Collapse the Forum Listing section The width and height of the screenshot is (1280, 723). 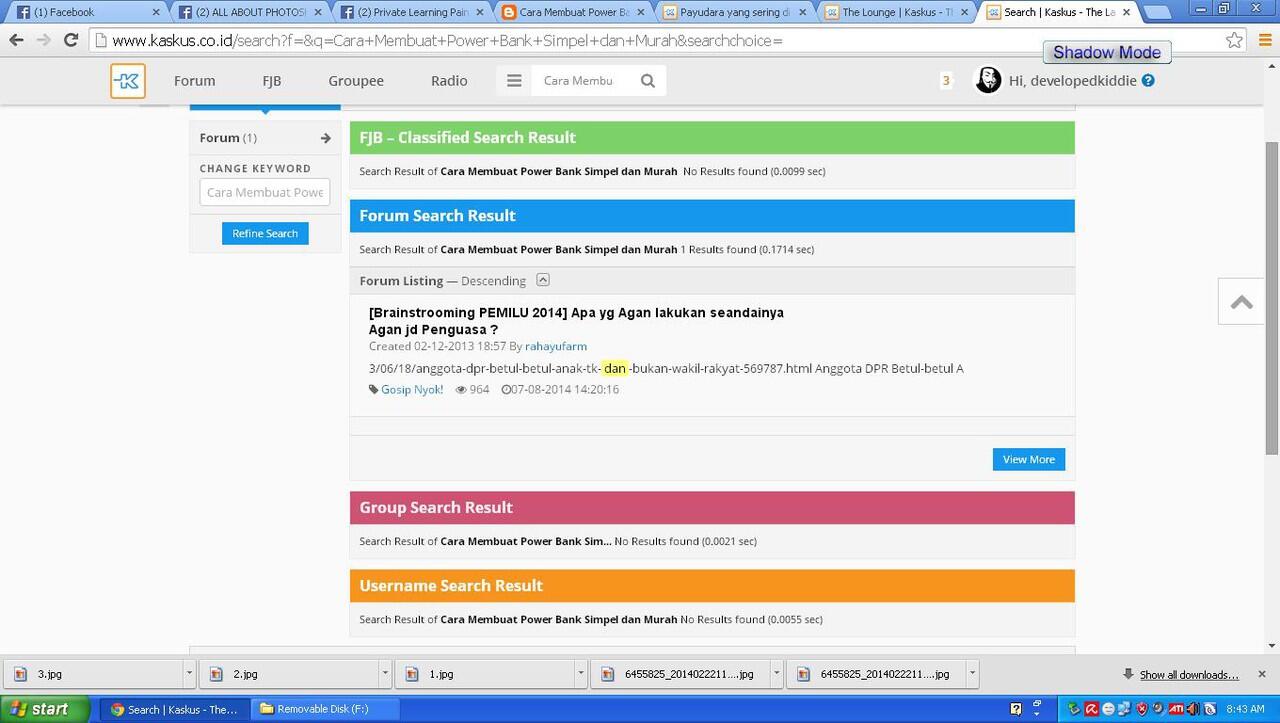[543, 280]
